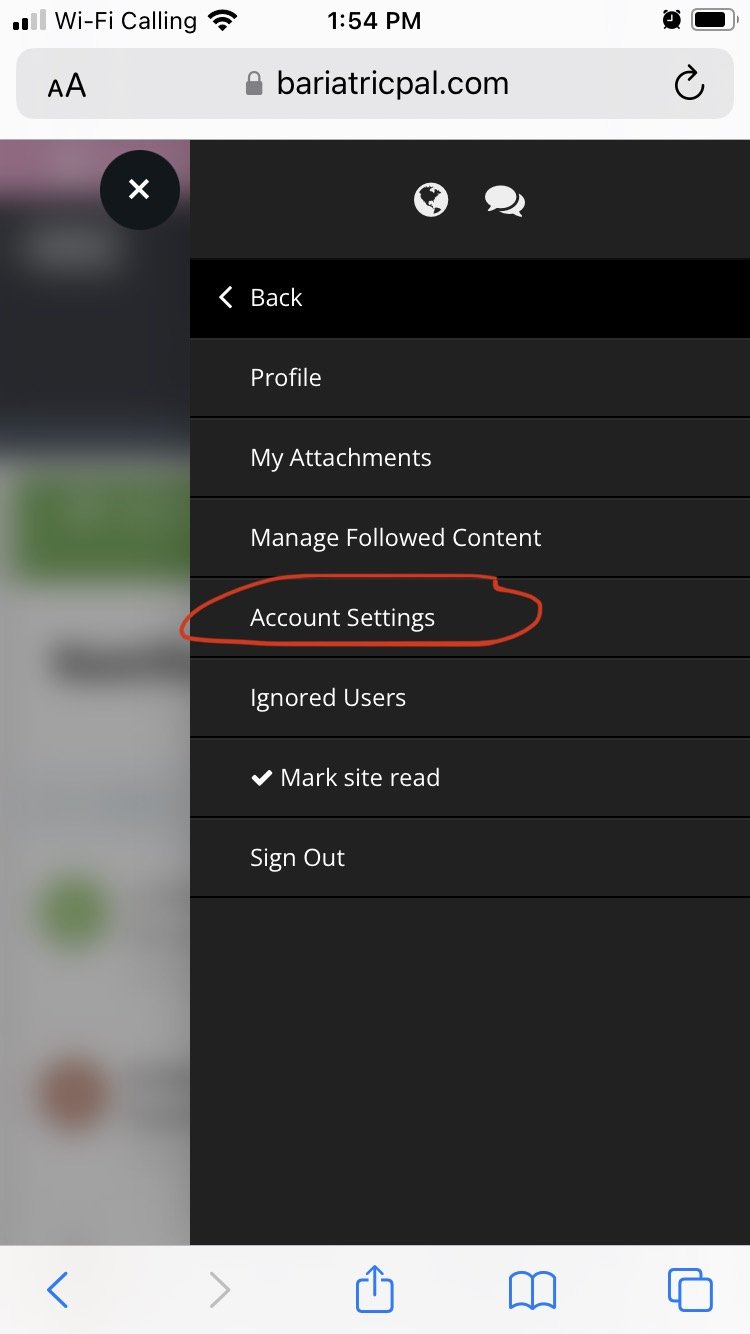Sign Out of the account

(470, 858)
